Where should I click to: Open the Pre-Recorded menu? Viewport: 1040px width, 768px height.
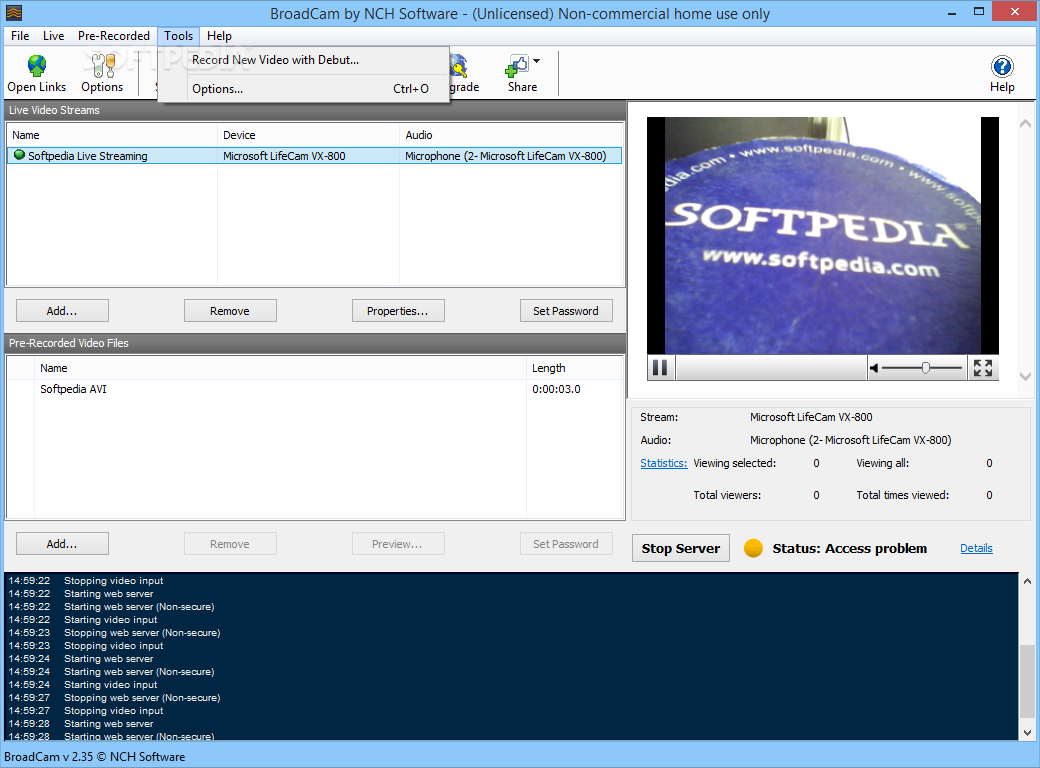(113, 36)
